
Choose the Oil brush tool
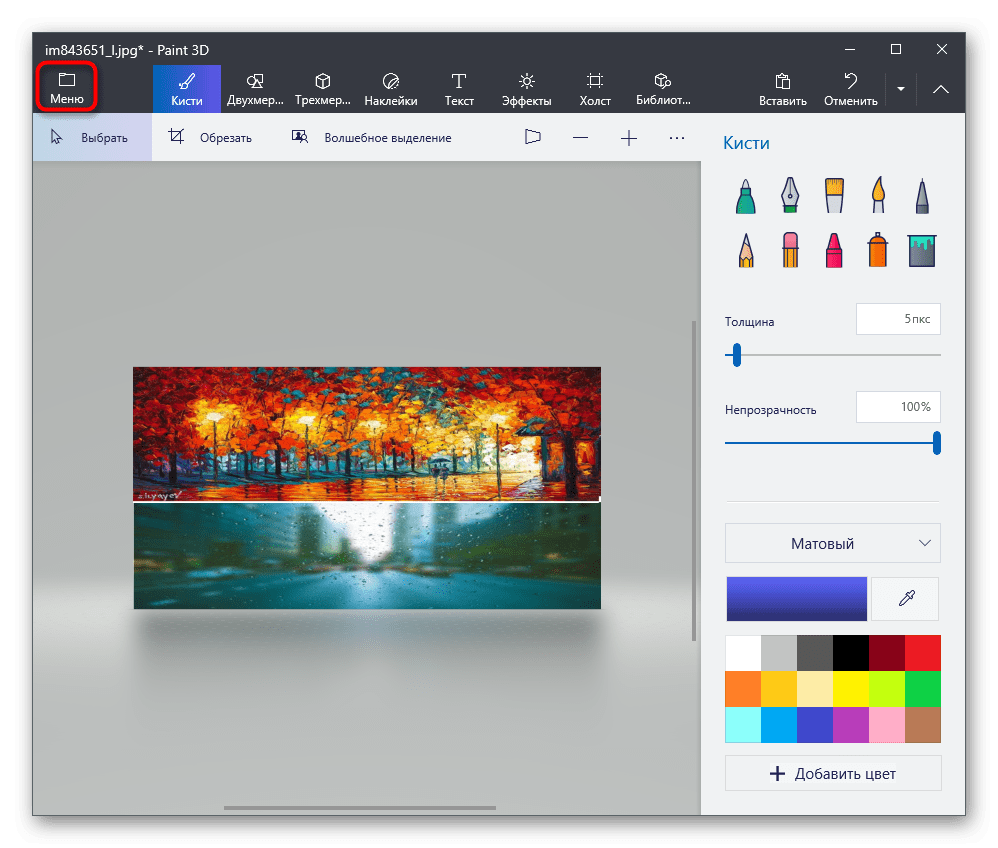[835, 196]
